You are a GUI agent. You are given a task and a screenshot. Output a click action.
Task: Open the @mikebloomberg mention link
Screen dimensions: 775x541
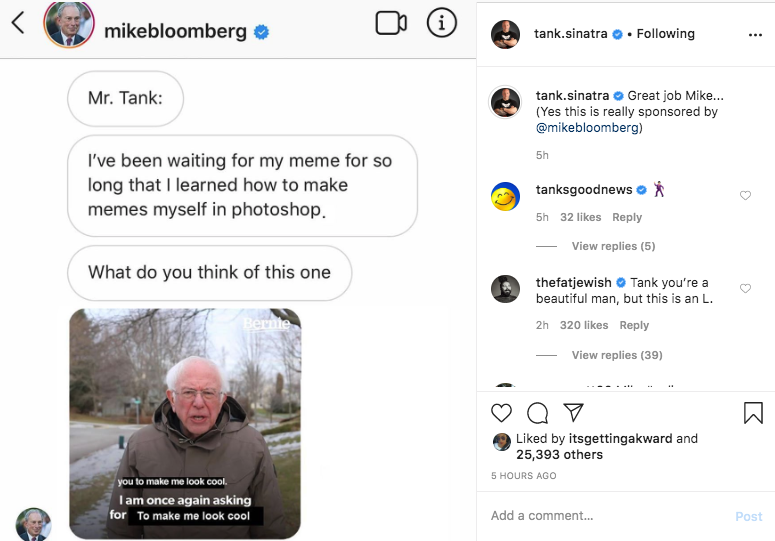[587, 128]
